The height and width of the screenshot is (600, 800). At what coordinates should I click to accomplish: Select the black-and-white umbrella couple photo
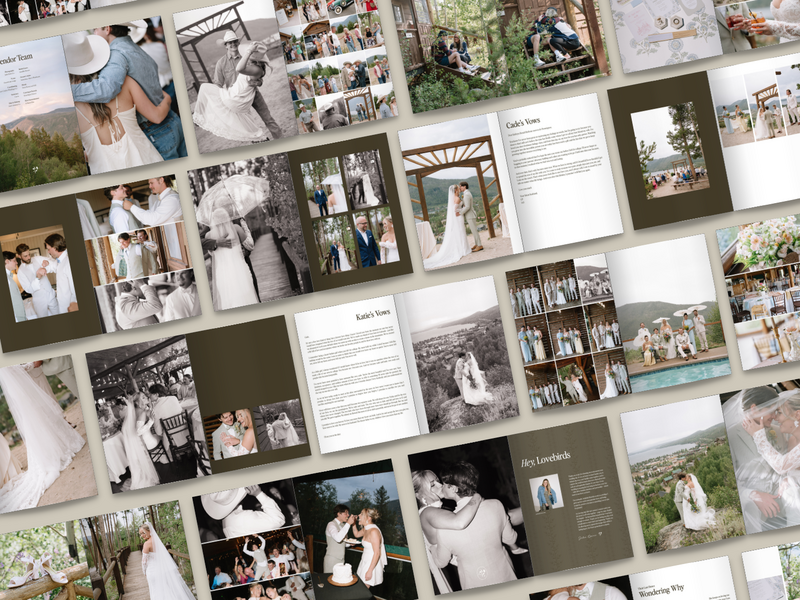[240, 235]
